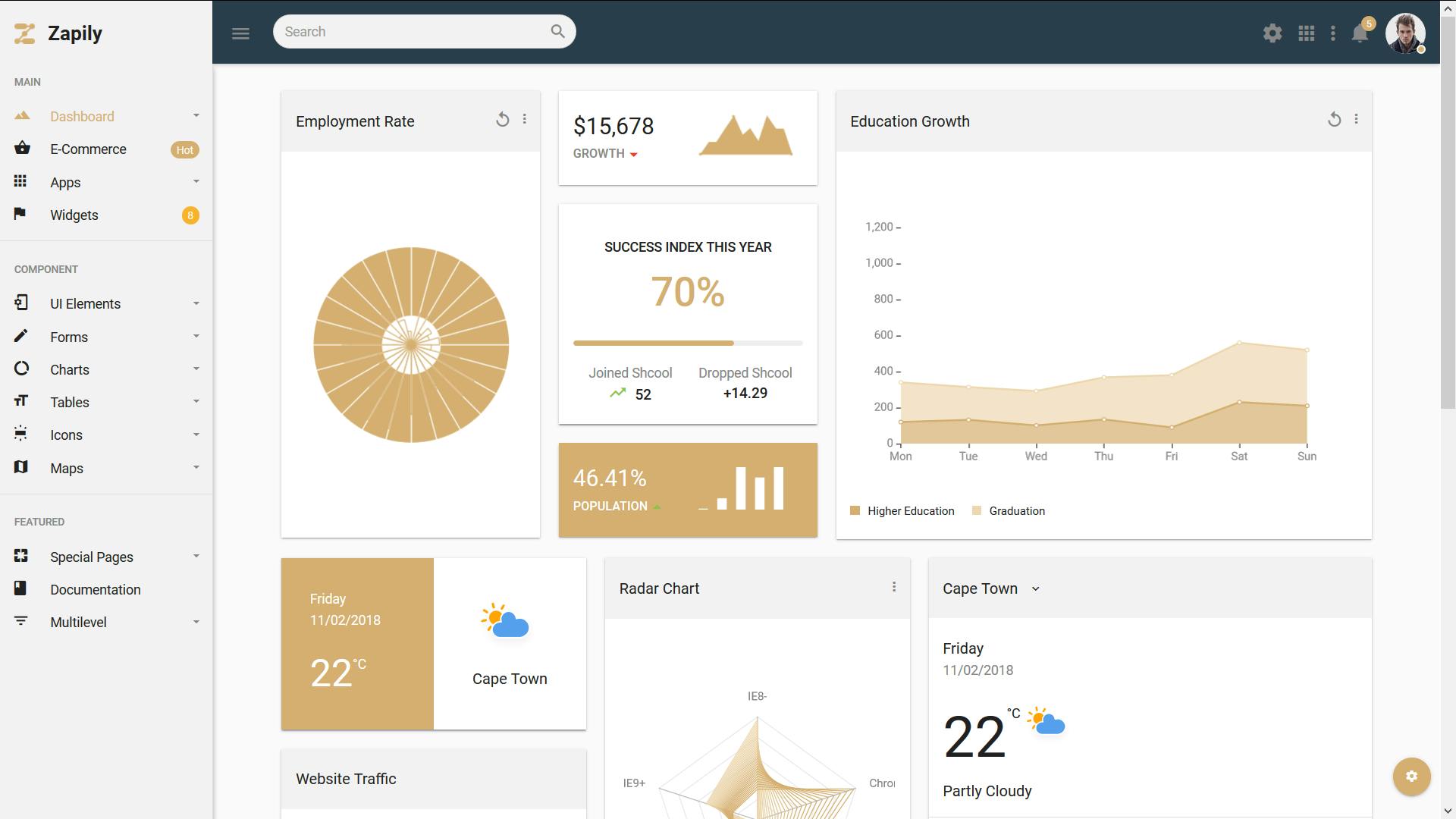Refresh the Employment Rate card

(502, 120)
